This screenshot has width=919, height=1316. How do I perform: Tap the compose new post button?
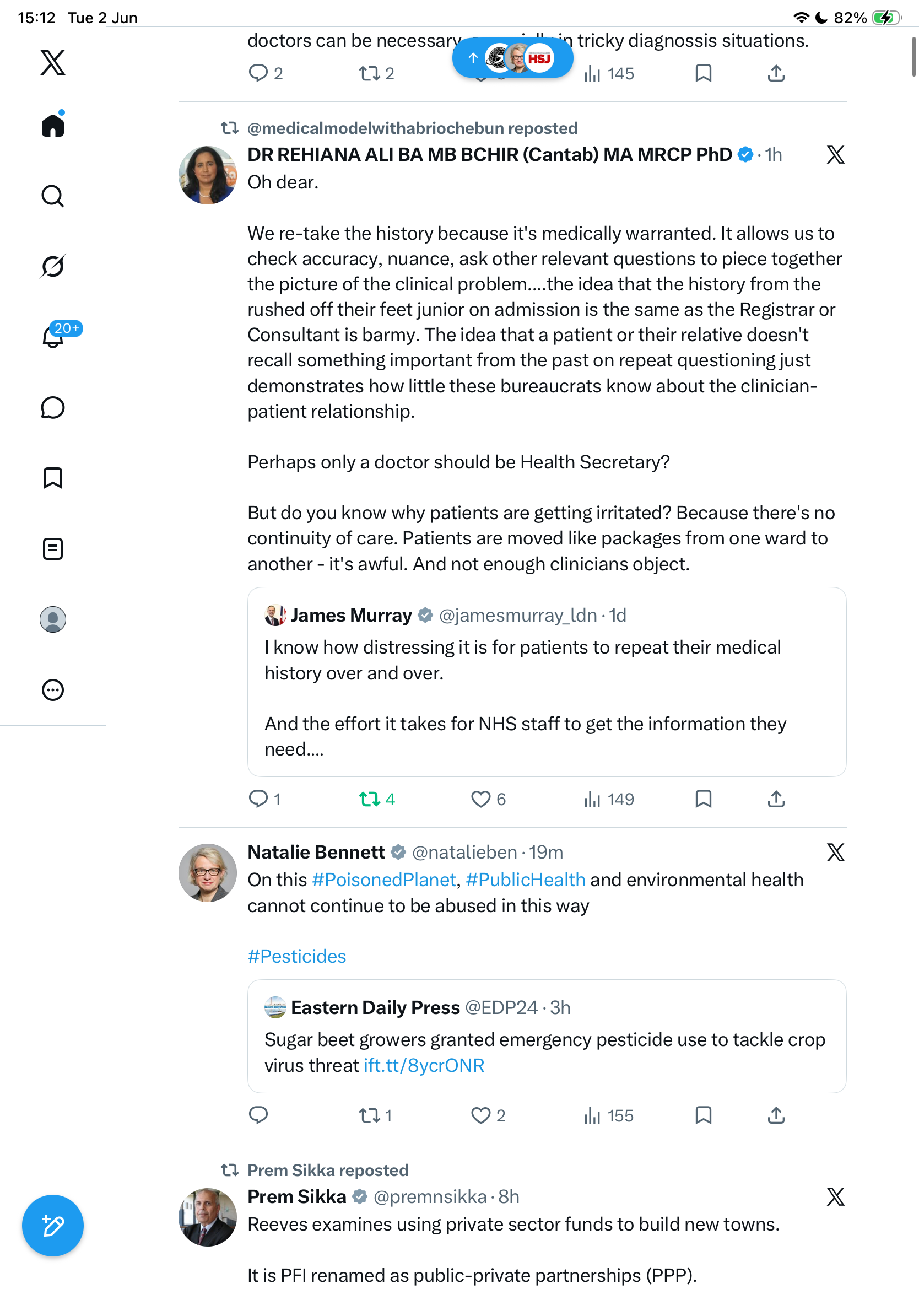pyautogui.click(x=53, y=1226)
